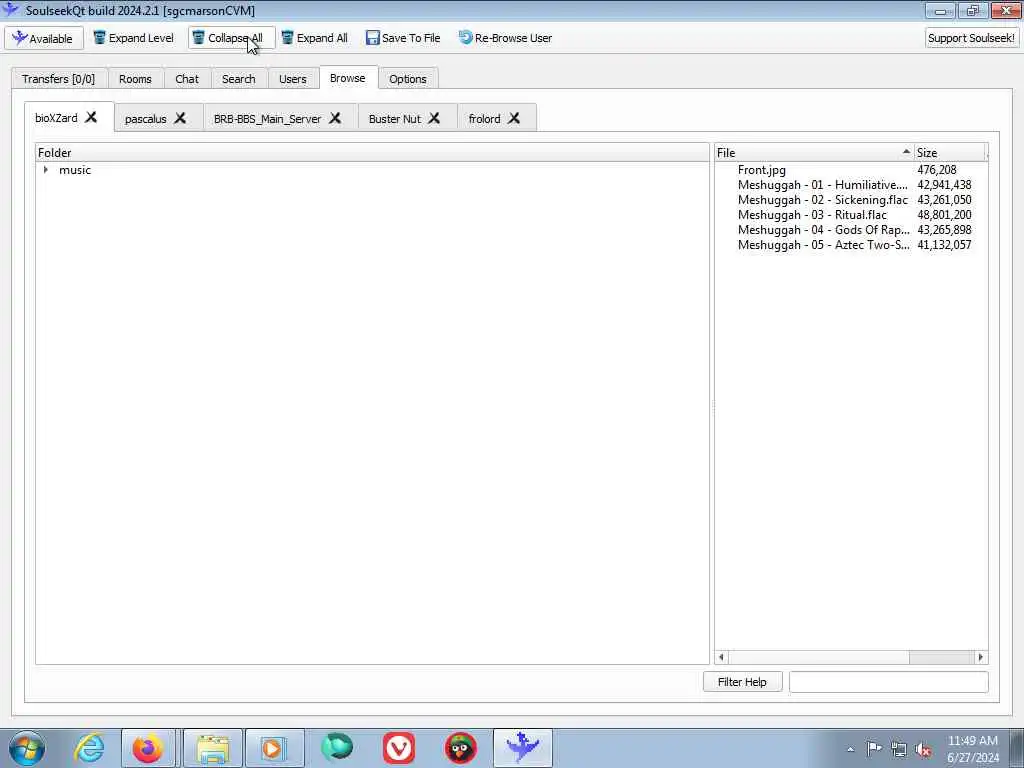Close the frolord browse tab
1024x768 pixels.
click(515, 118)
